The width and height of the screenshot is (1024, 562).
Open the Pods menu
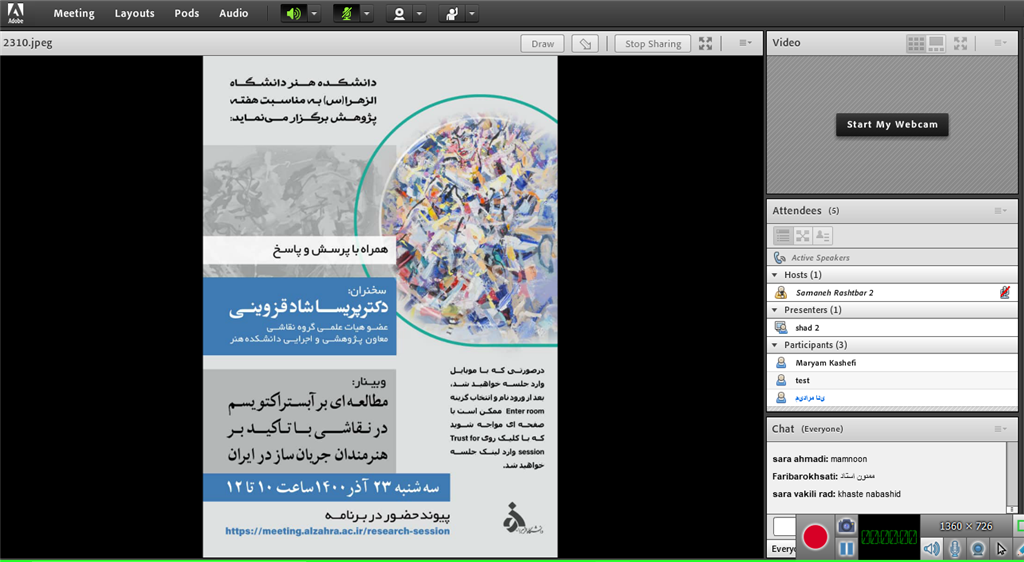point(187,13)
